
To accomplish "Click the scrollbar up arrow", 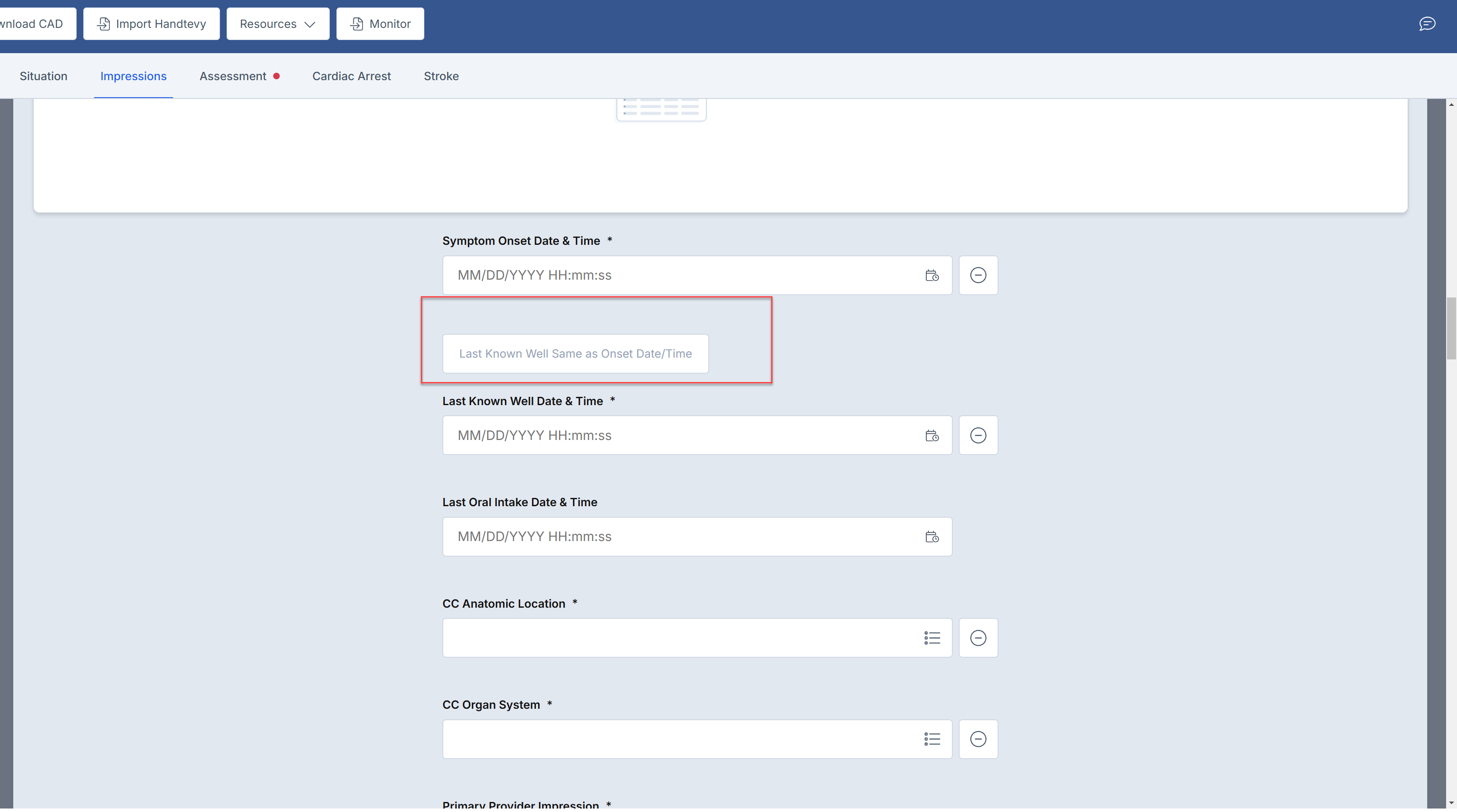I will [x=1451, y=105].
